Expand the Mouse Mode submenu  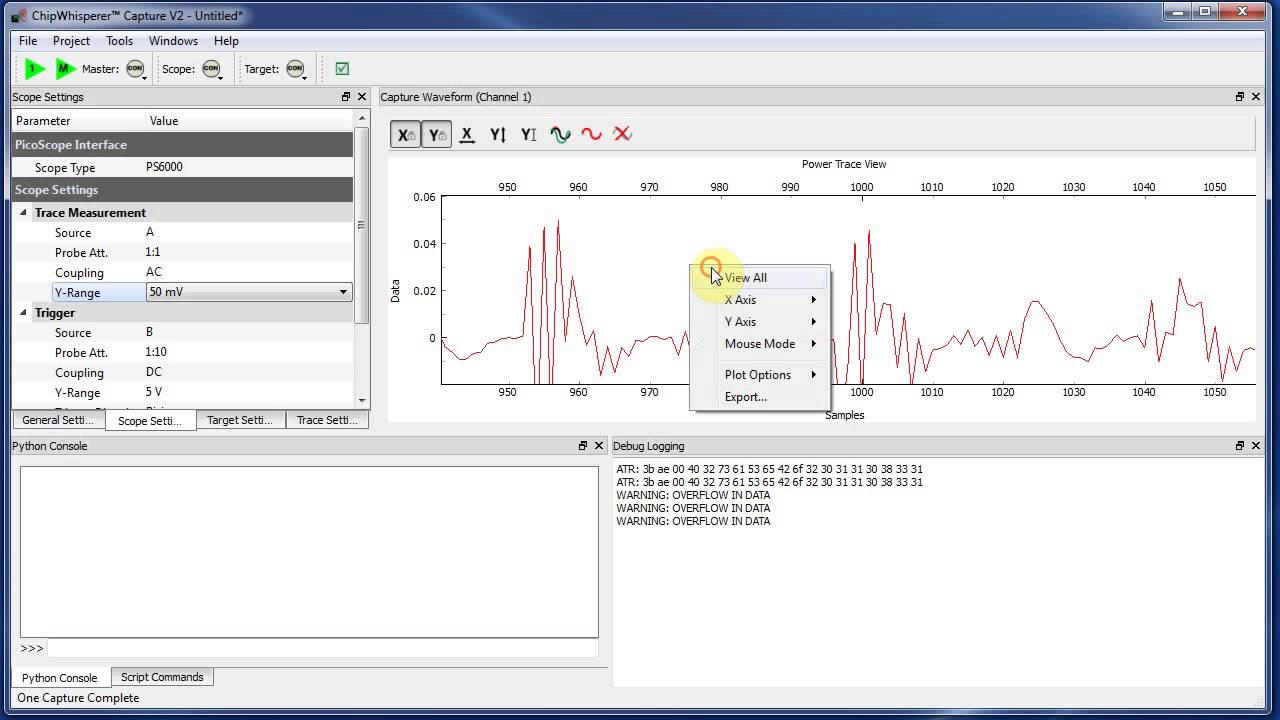(760, 344)
